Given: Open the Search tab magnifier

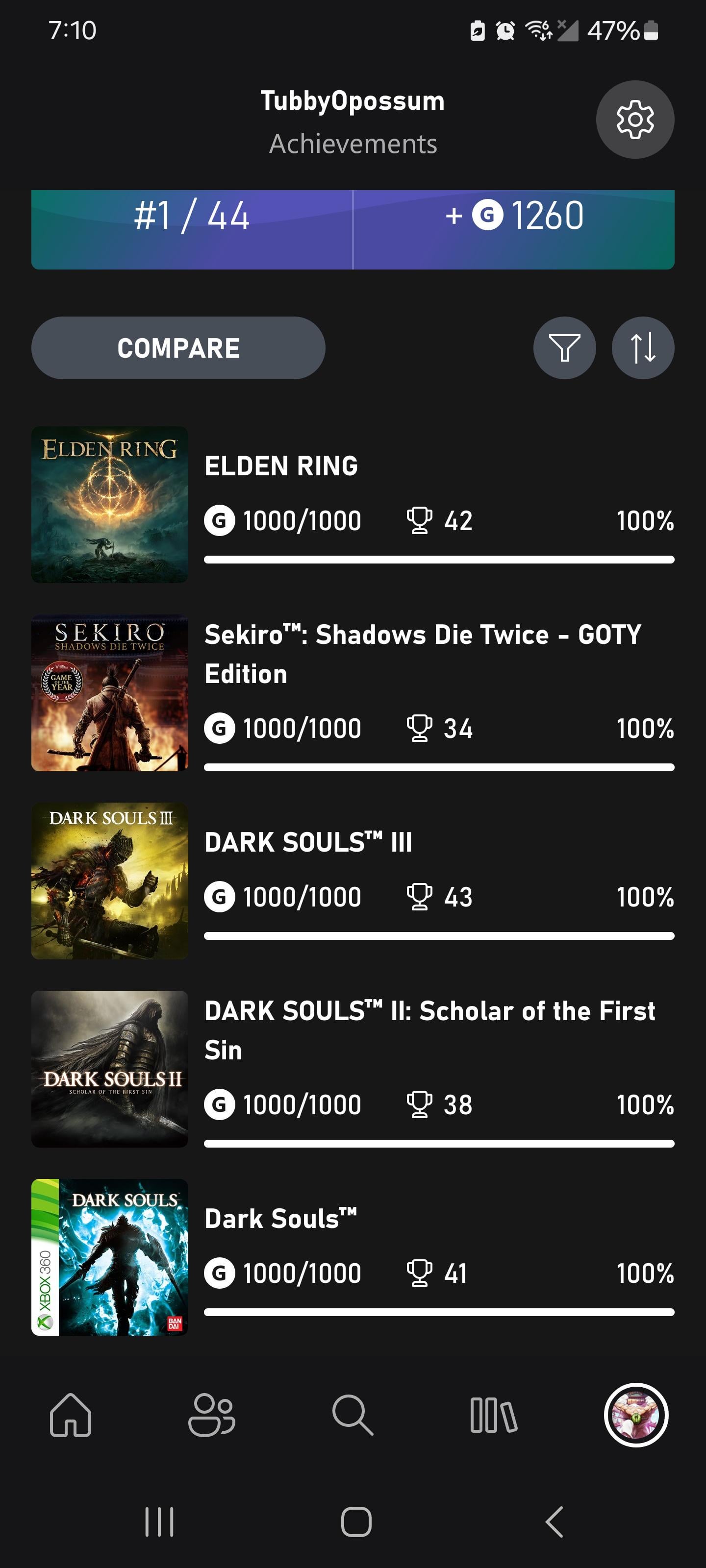Looking at the screenshot, I should click(x=353, y=1415).
